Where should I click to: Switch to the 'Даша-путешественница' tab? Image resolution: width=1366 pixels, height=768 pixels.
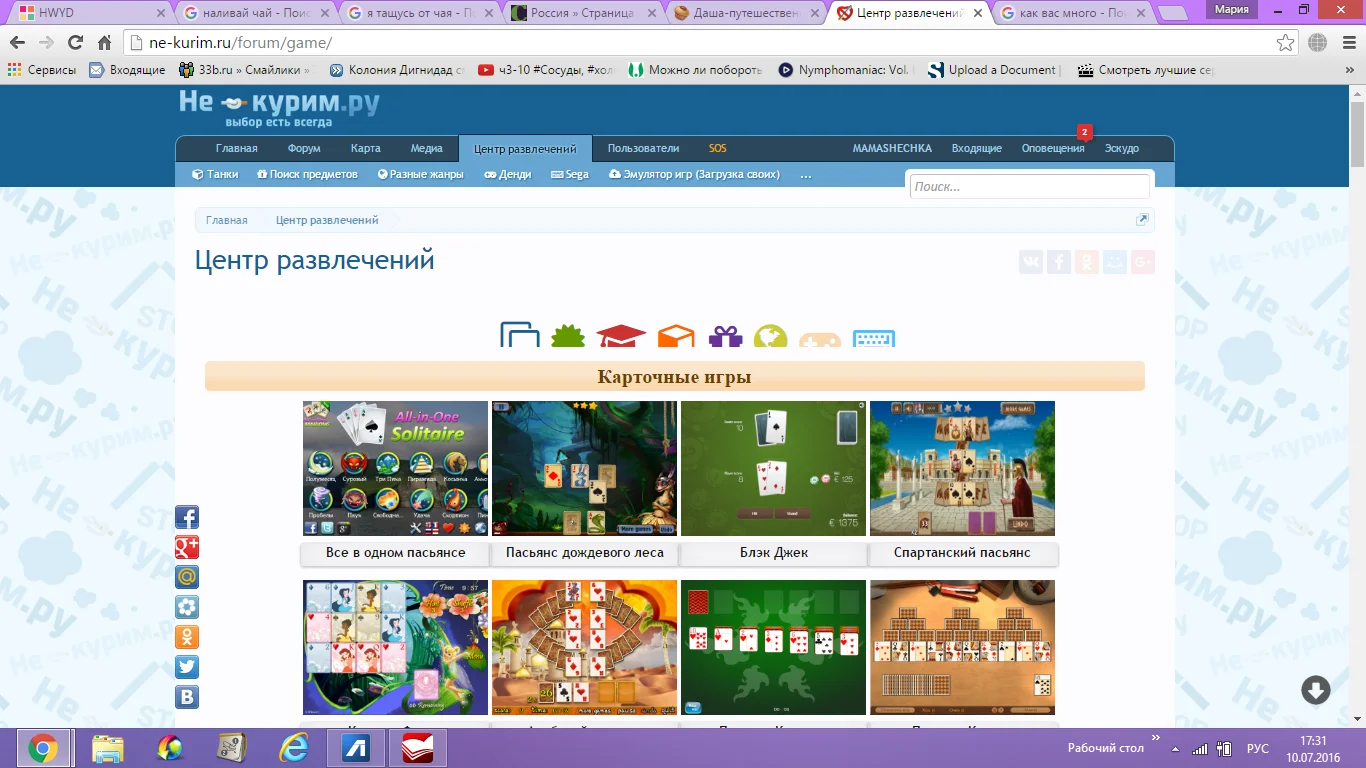pos(744,14)
